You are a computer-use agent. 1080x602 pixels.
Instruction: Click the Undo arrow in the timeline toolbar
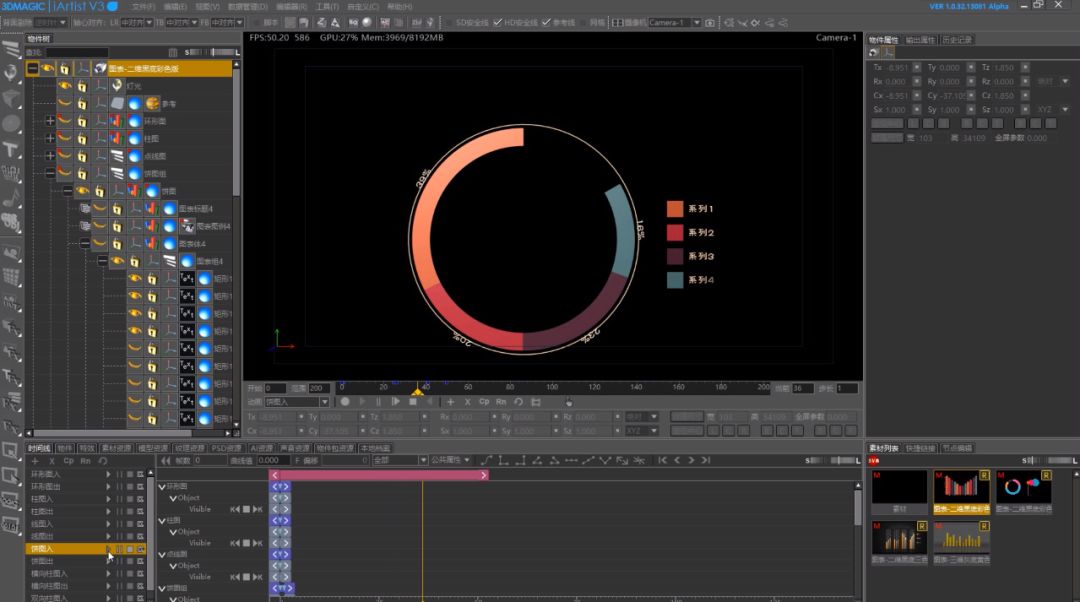[103, 461]
